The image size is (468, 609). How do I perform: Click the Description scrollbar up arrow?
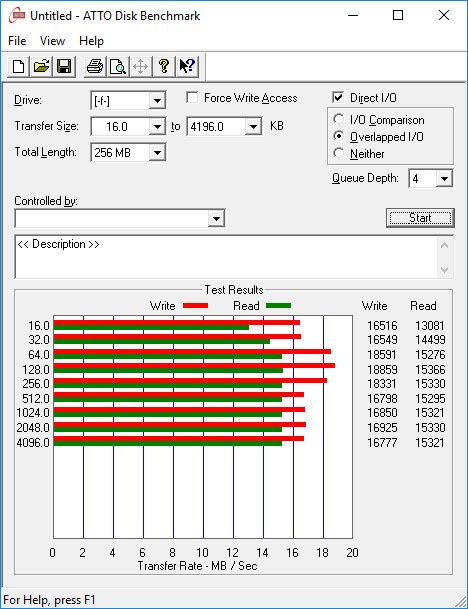point(444,245)
